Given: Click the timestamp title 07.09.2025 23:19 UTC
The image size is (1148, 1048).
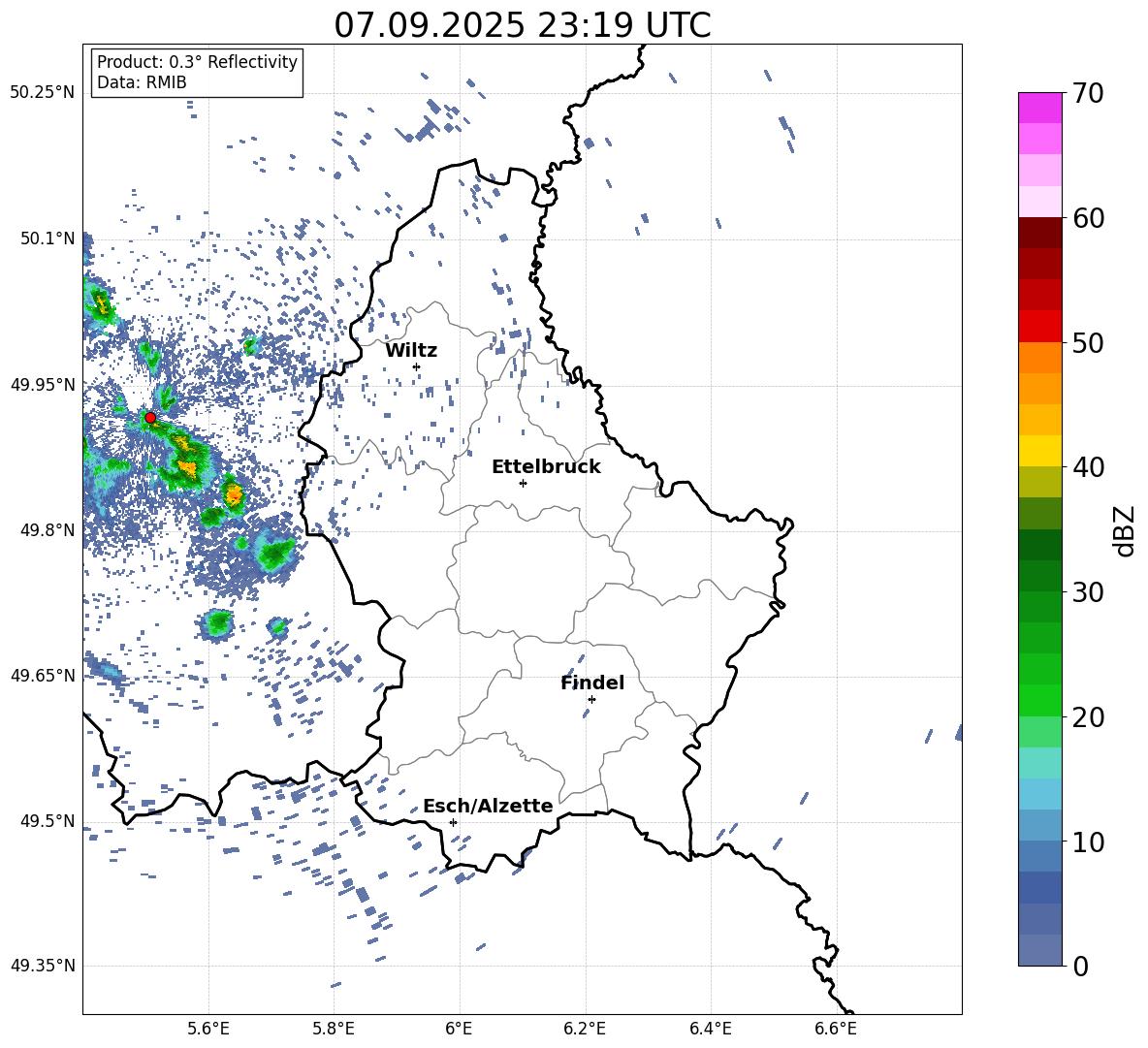Looking at the screenshot, I should coord(522,25).
